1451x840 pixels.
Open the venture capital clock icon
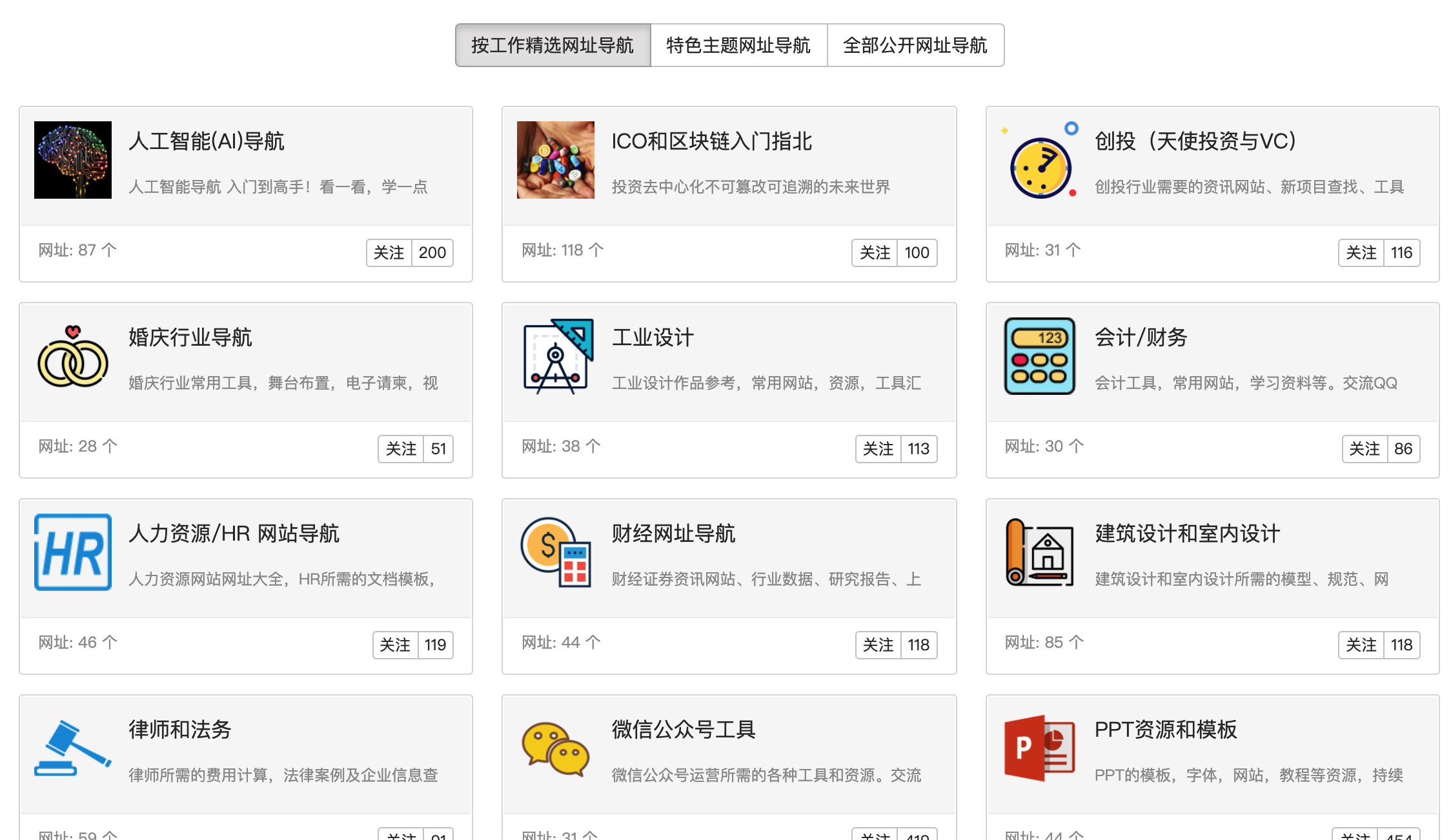point(1039,161)
